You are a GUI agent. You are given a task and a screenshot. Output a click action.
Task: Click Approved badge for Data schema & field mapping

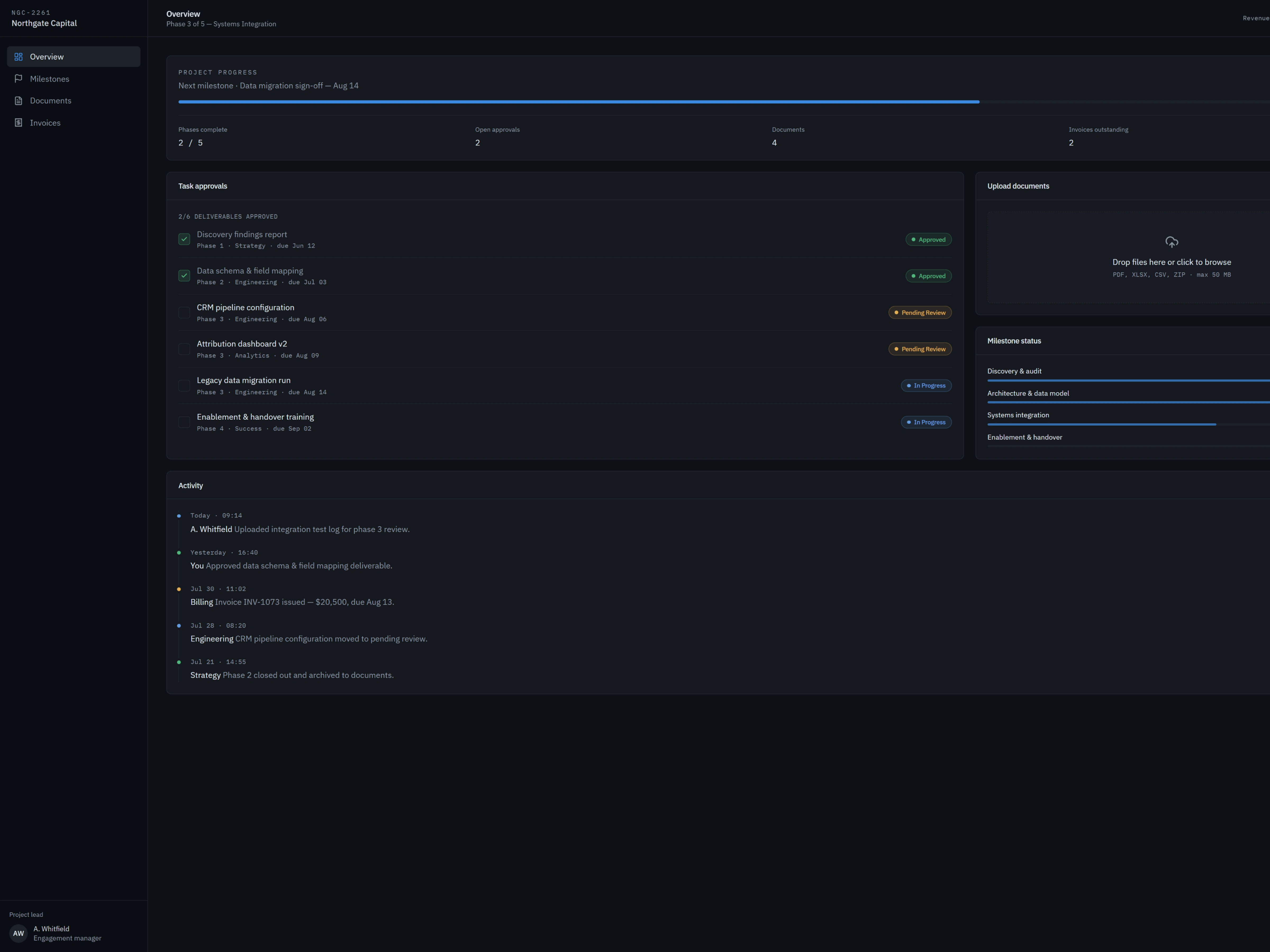928,276
